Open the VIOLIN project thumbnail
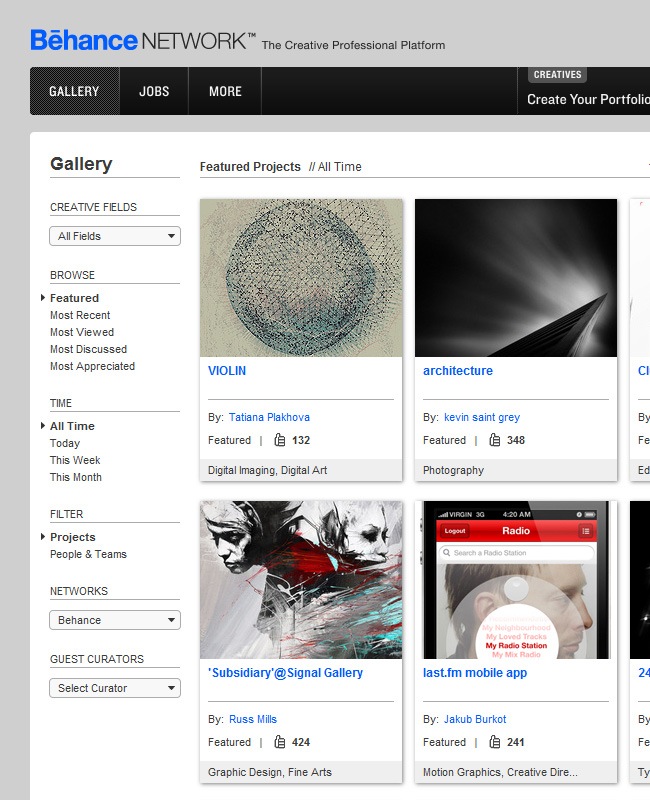Screen dimensions: 650x800 [x=301, y=278]
